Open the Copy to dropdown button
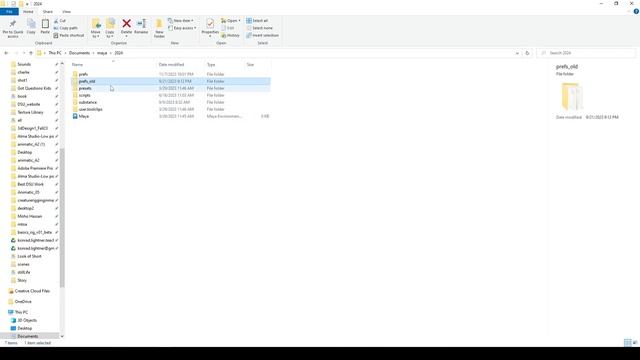 point(110,28)
